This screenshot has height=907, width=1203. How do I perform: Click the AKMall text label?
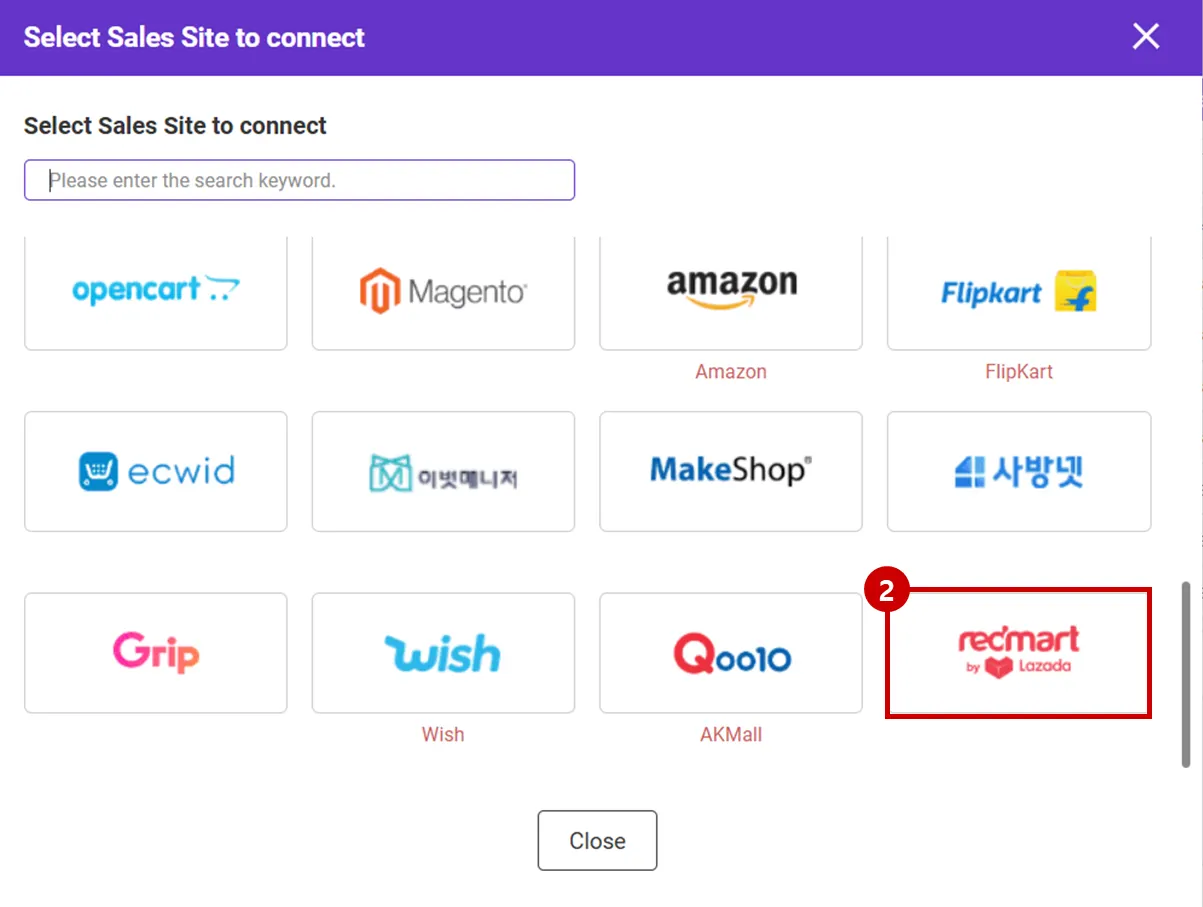[x=731, y=735]
